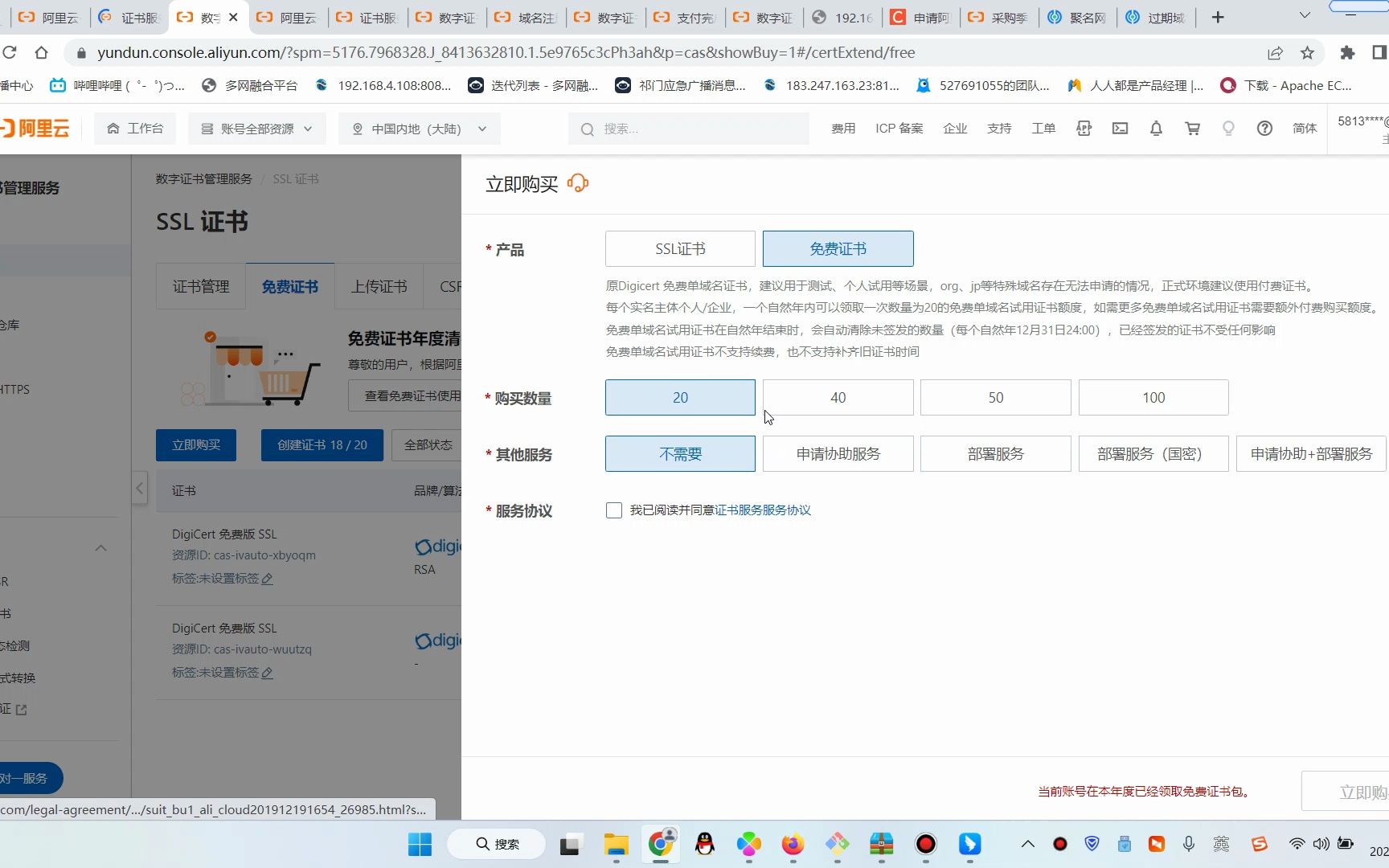Click the lightbulb icon in header
The image size is (1389, 868).
click(1228, 129)
